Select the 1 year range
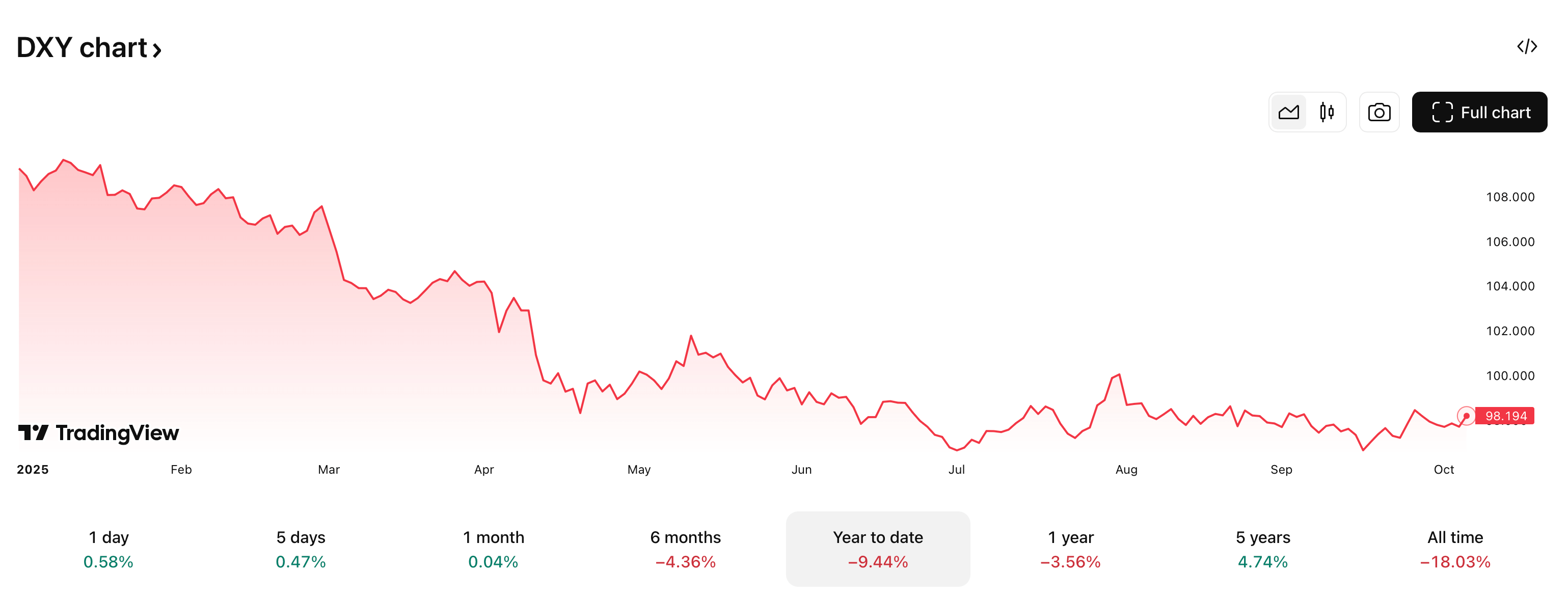Viewport: 1568px width, 598px height. [1070, 549]
